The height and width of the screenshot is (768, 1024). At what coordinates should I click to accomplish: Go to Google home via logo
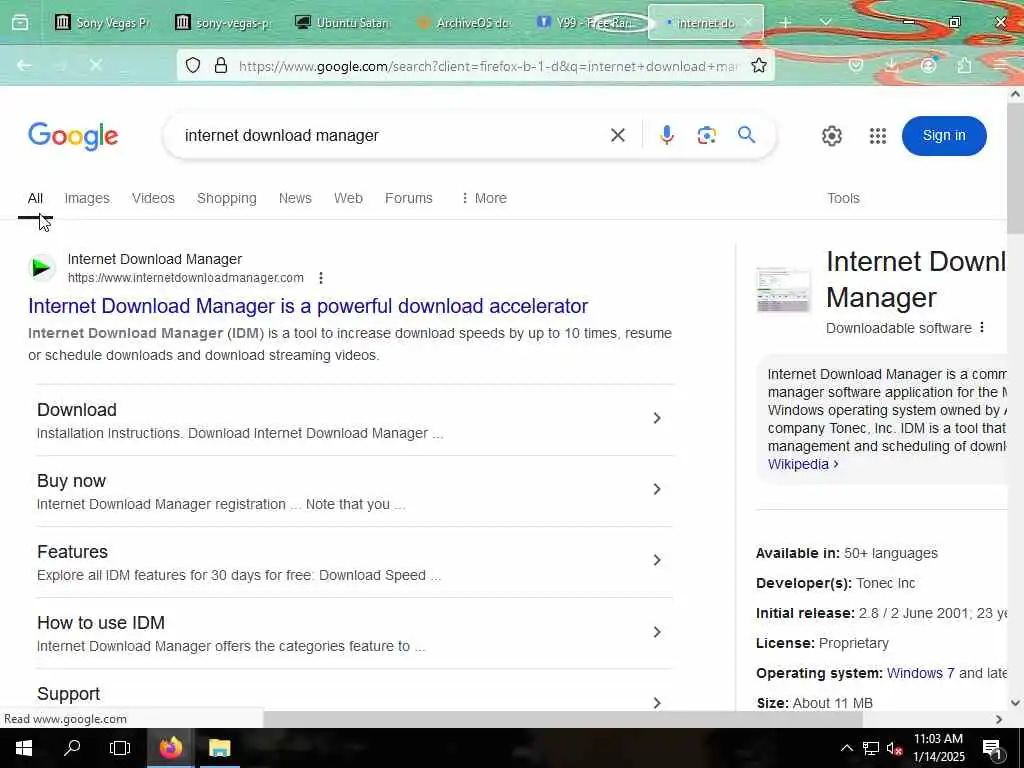coord(73,136)
